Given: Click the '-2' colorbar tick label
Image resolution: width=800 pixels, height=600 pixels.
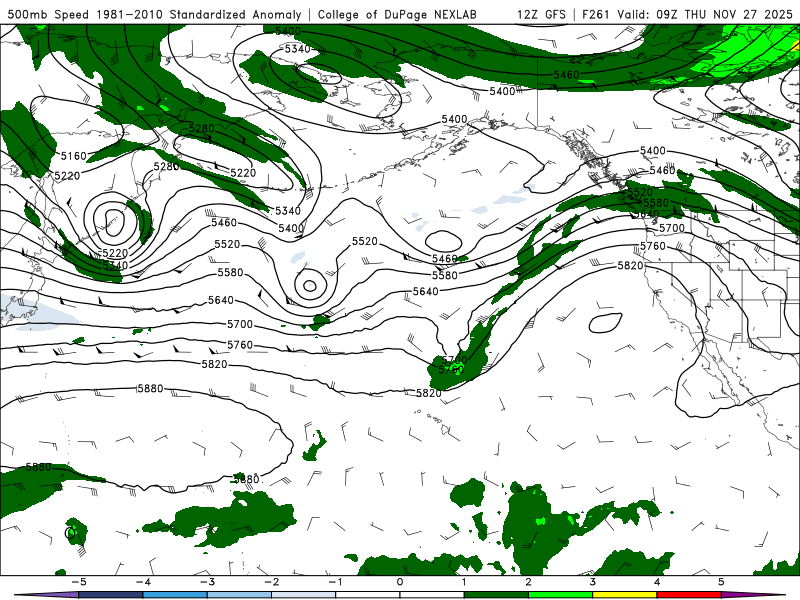Looking at the screenshot, I should [271, 582].
